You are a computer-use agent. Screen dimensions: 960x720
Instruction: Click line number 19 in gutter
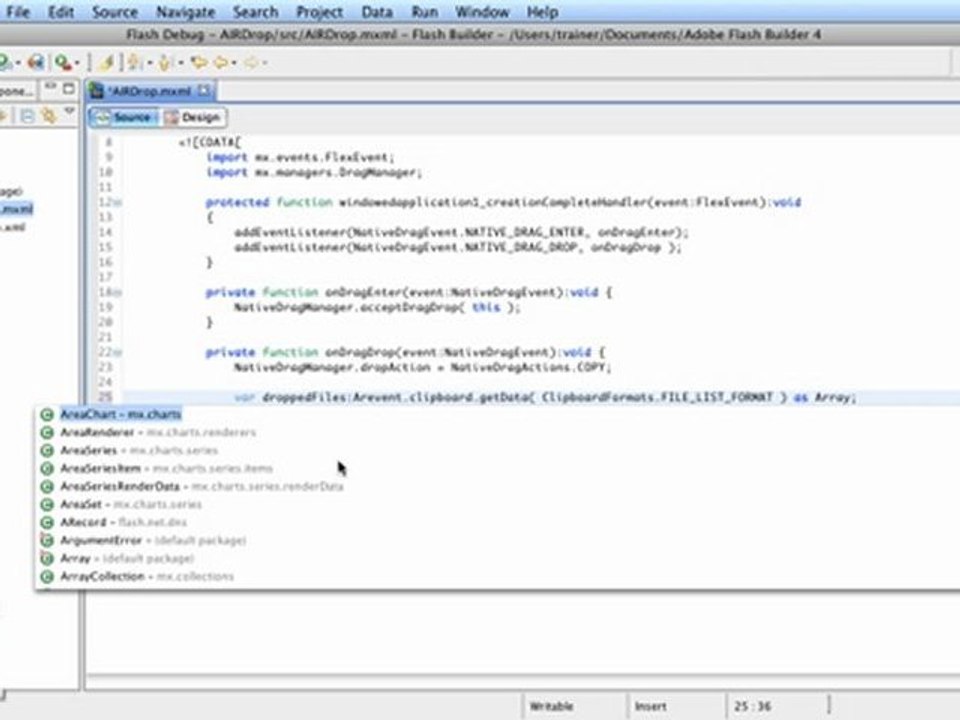(105, 307)
